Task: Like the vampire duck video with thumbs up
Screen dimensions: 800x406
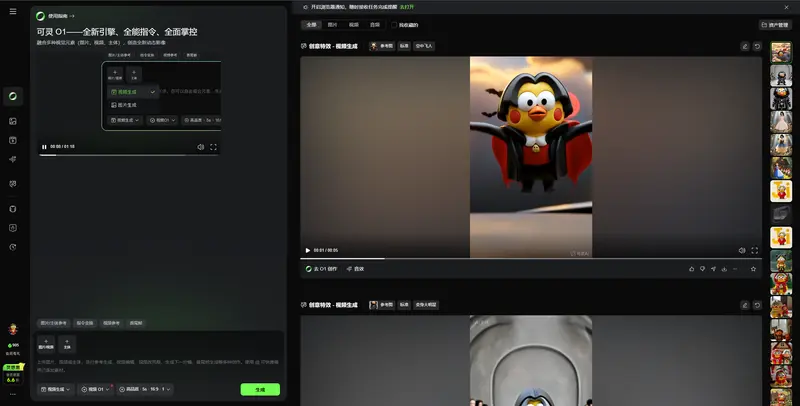Action: (x=691, y=268)
